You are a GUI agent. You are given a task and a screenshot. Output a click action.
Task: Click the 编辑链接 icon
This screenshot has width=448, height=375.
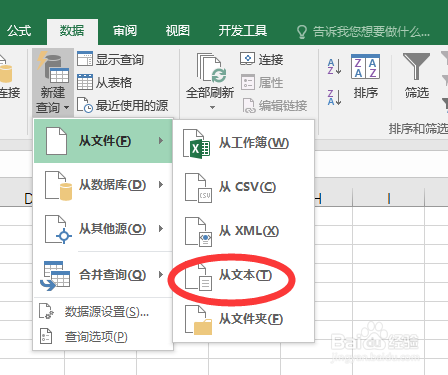[249, 105]
